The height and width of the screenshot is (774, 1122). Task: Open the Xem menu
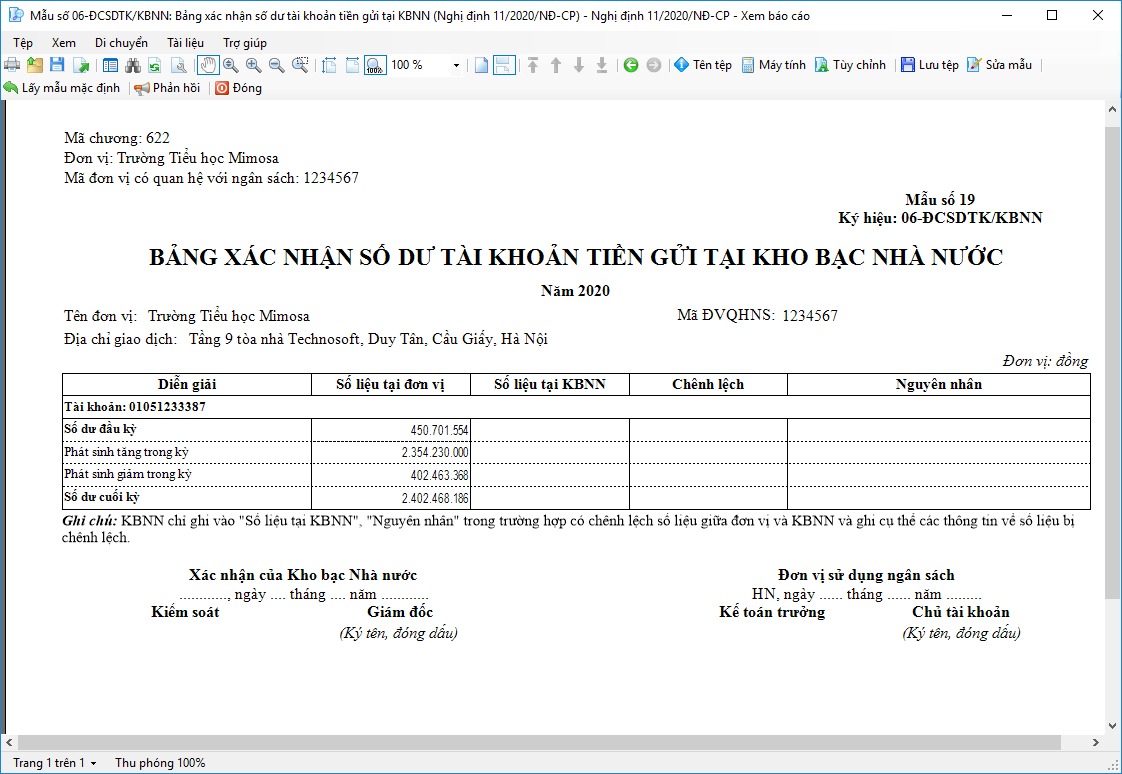[64, 43]
